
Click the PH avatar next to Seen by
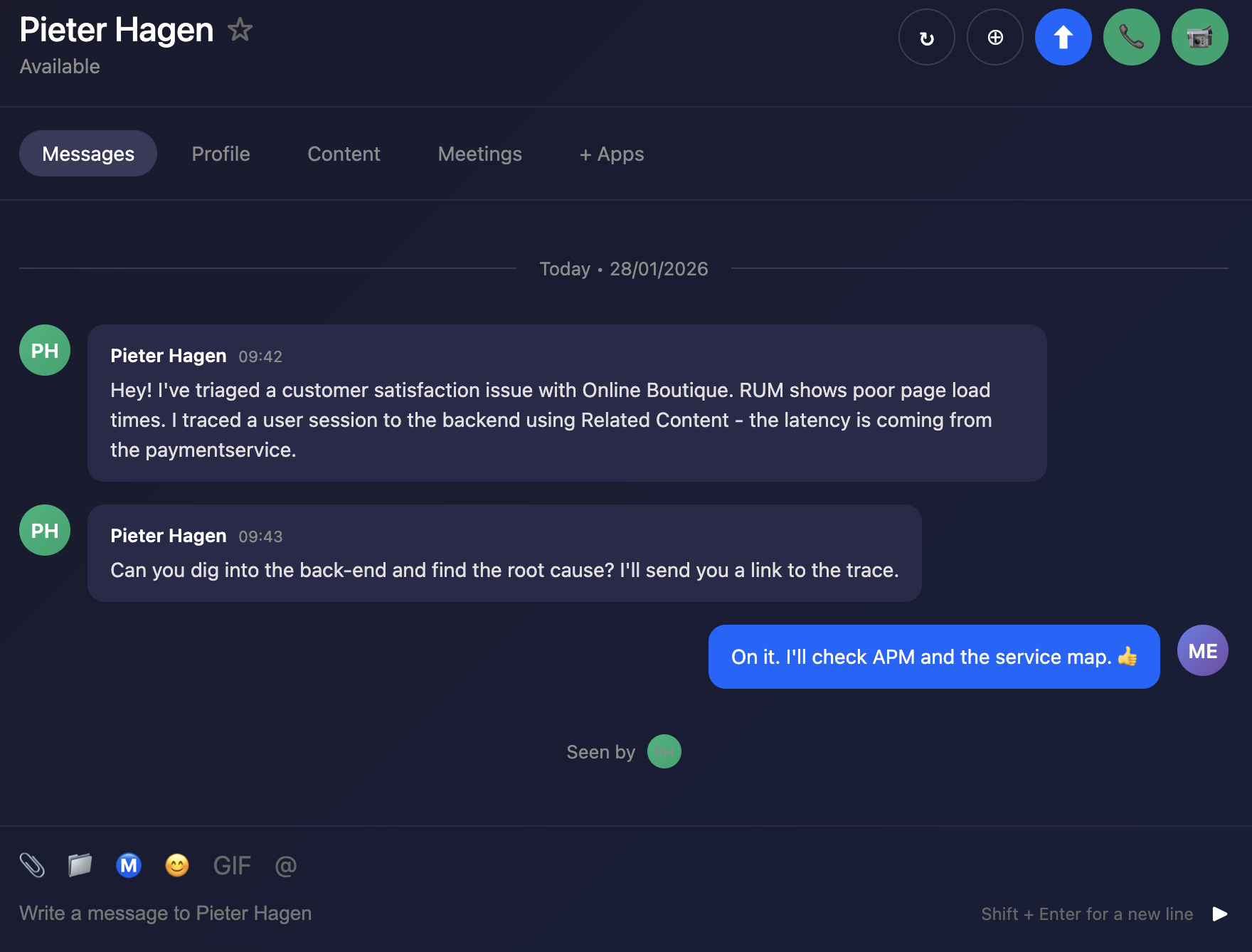pyautogui.click(x=664, y=751)
